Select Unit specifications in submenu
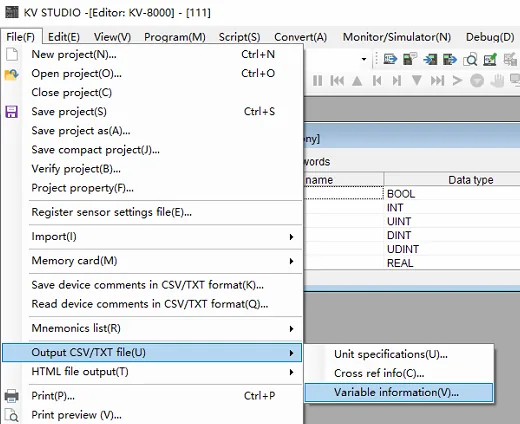Viewport: 520px width, 424px height. tap(399, 354)
